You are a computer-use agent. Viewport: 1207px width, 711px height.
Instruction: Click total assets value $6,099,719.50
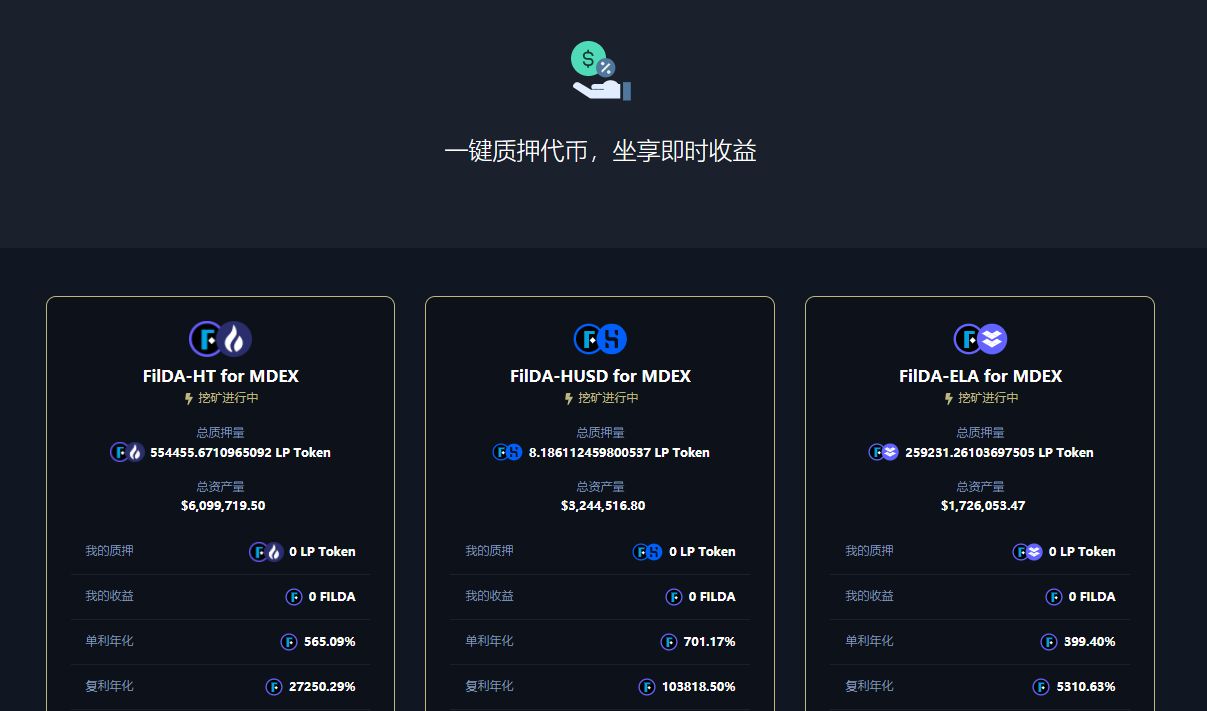(x=223, y=505)
